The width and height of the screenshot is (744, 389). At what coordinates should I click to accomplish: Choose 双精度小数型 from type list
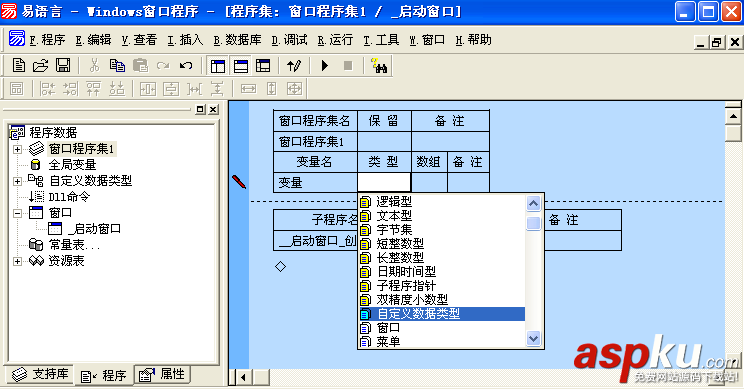coord(412,300)
